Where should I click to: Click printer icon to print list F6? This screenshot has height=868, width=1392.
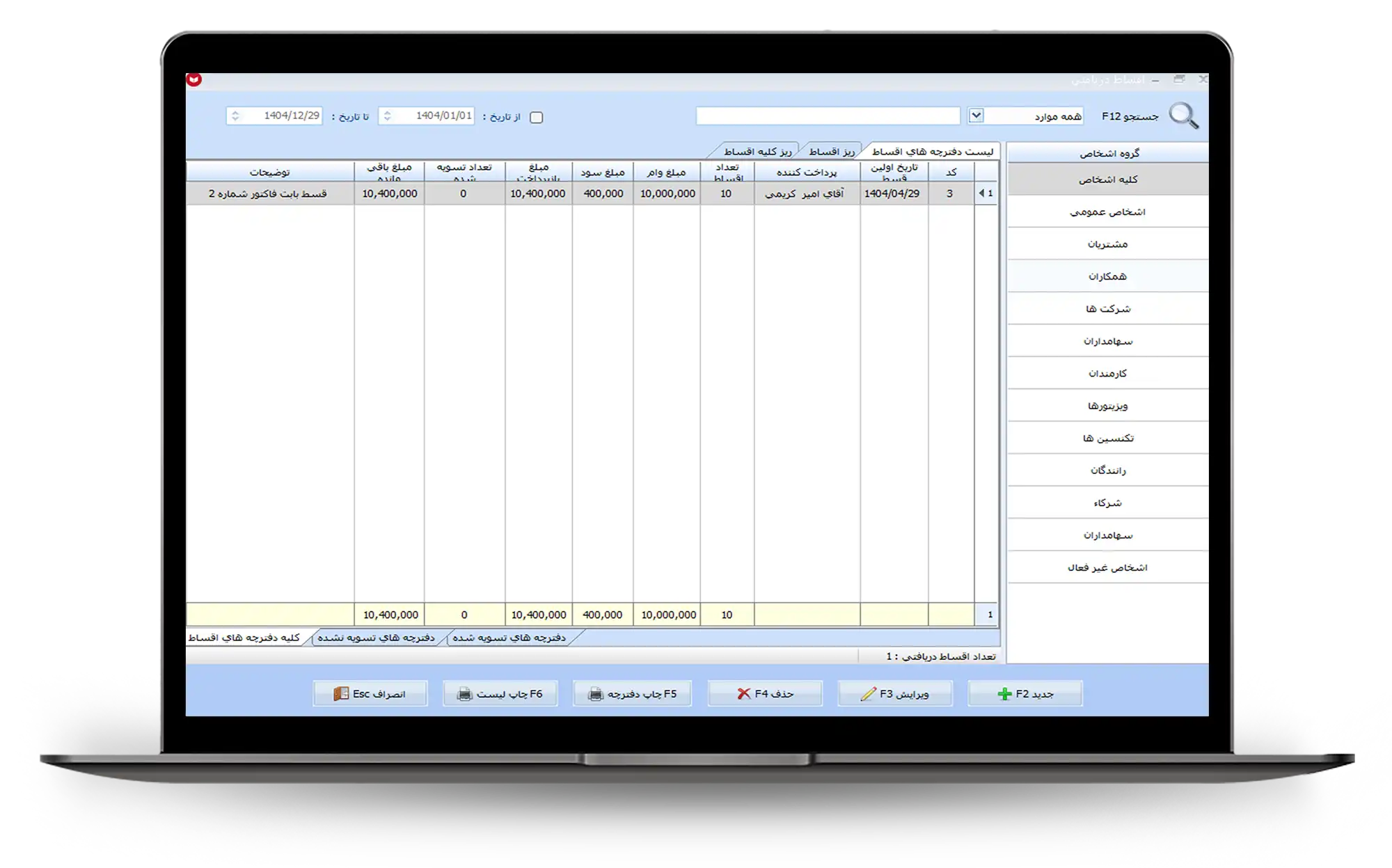pos(500,694)
